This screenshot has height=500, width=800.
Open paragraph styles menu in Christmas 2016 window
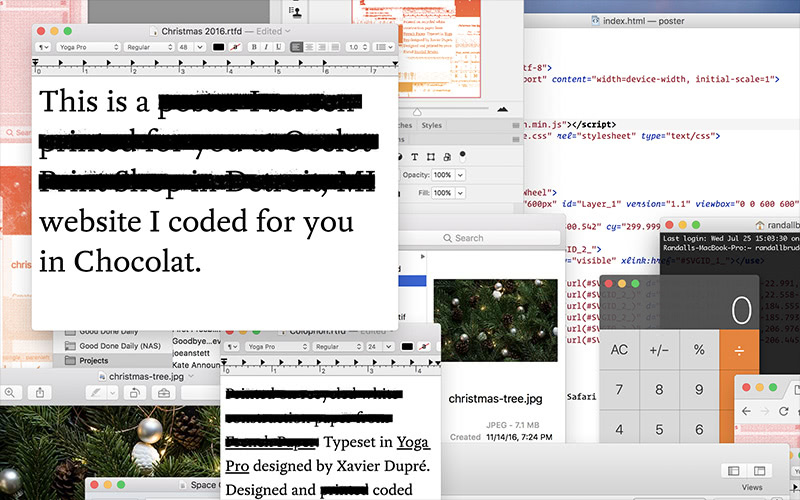[43, 47]
